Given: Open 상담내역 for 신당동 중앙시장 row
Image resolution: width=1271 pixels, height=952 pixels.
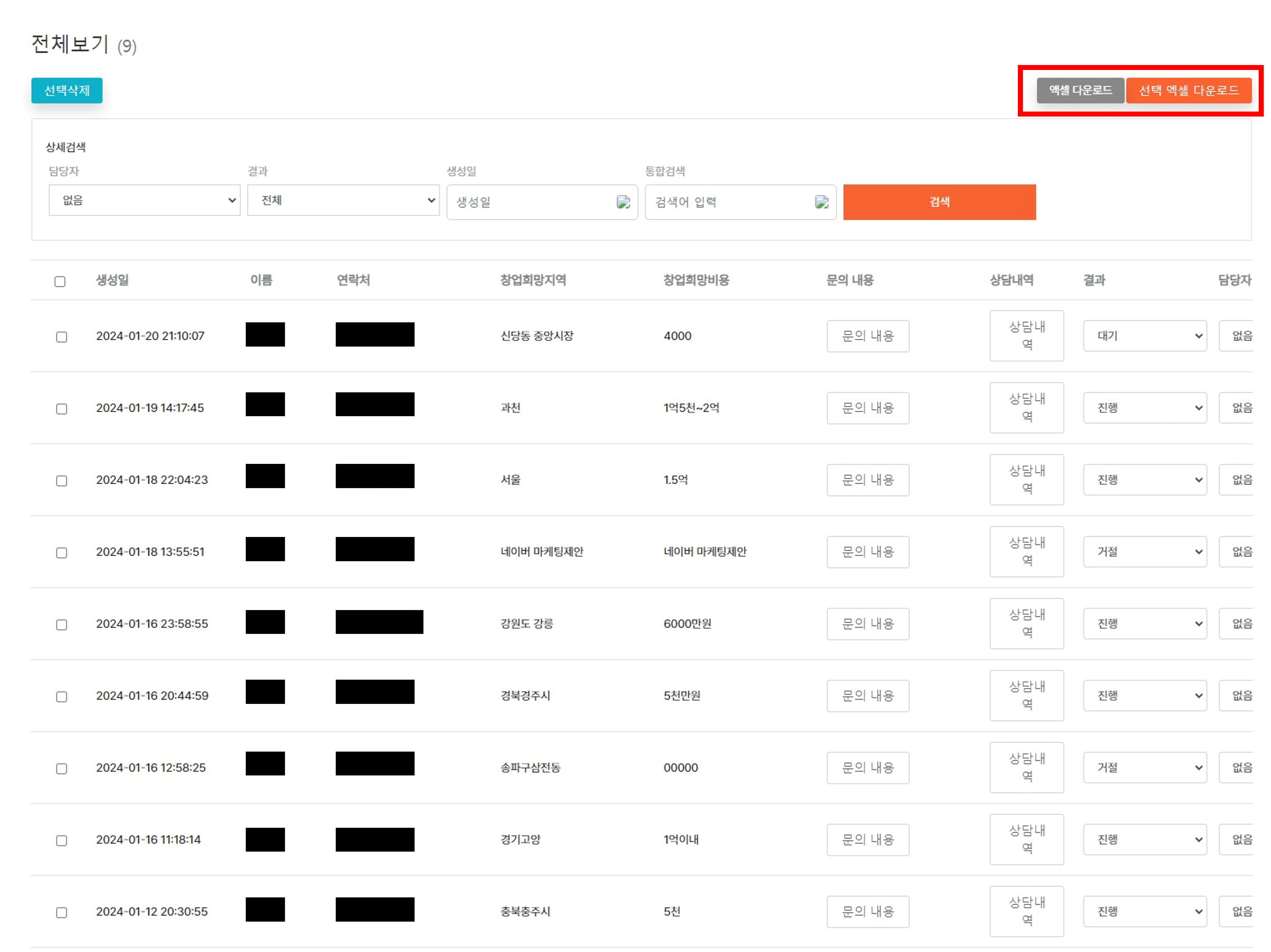Looking at the screenshot, I should pyautogui.click(x=1026, y=335).
